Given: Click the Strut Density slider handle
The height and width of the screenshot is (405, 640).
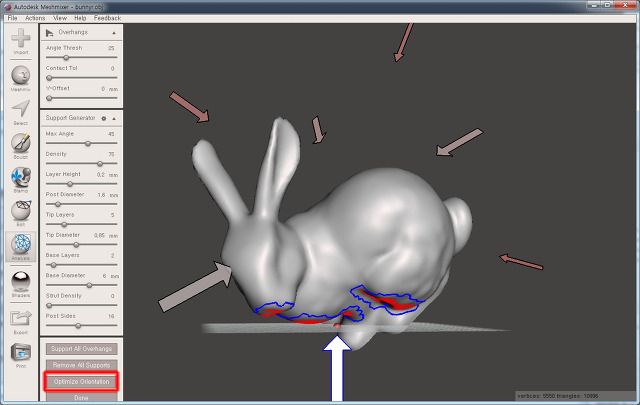Looking at the screenshot, I should 49,305.
